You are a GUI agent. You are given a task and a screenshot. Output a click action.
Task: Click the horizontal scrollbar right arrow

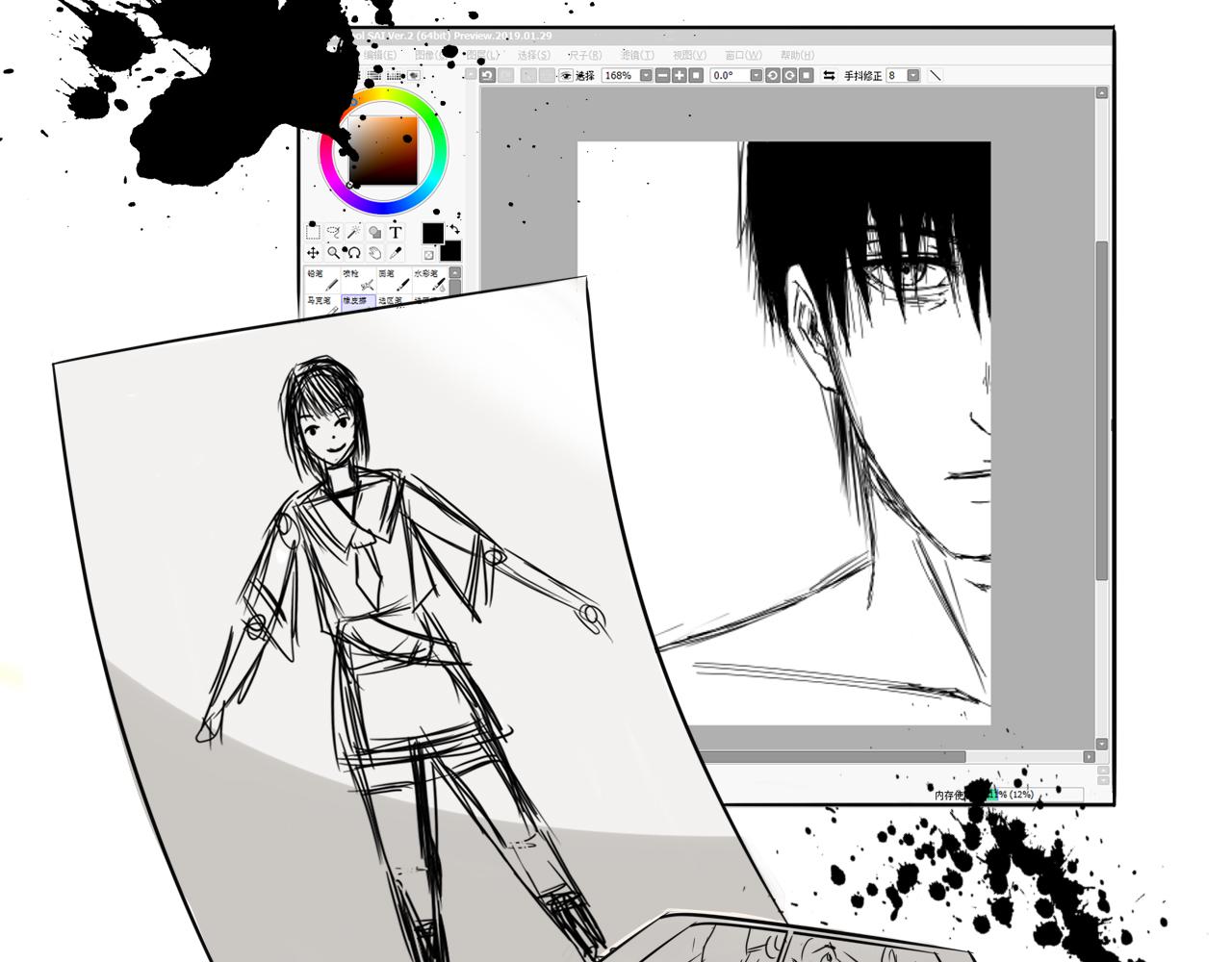pos(1089,757)
